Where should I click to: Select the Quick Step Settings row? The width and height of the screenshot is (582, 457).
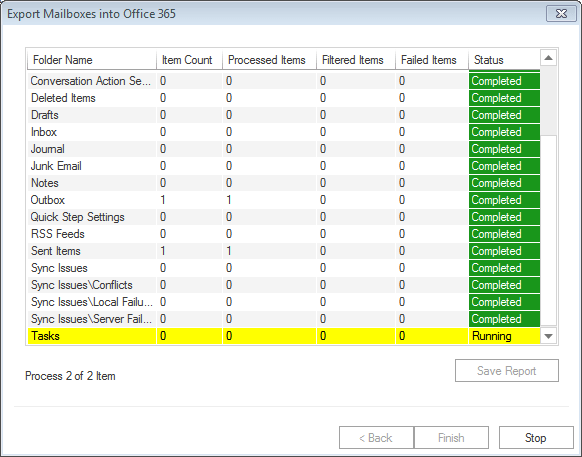click(284, 217)
